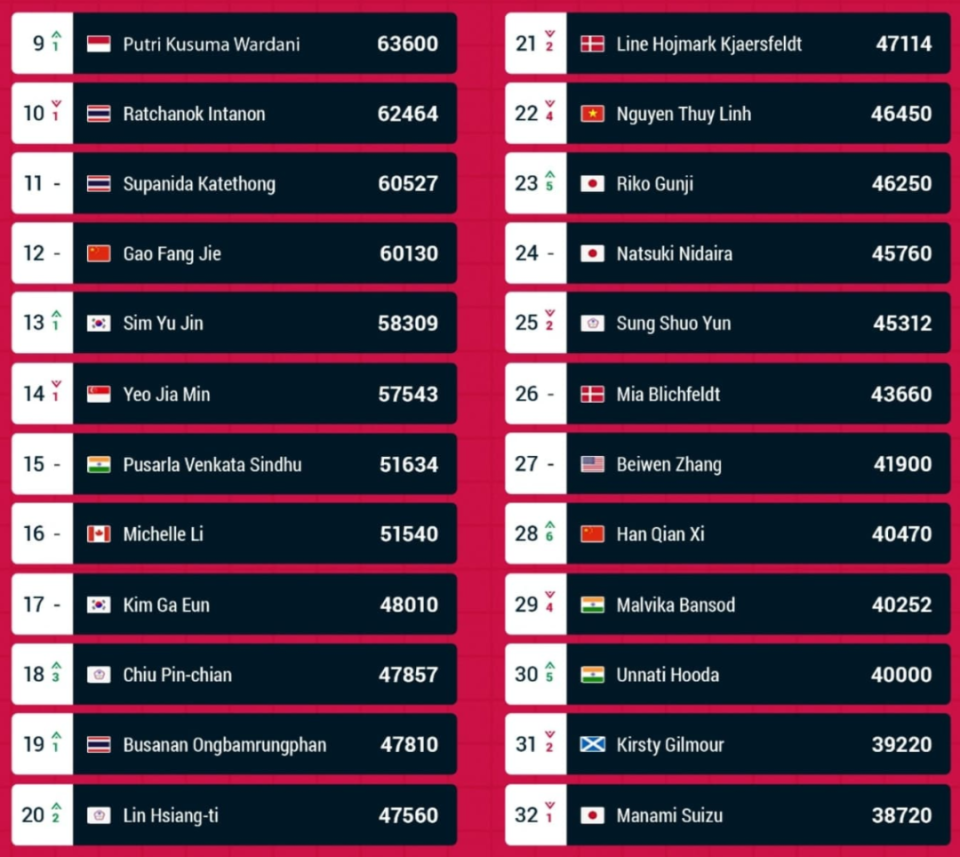Click red down arrow at rank 22
Screen dimensions: 960x857
point(550,104)
